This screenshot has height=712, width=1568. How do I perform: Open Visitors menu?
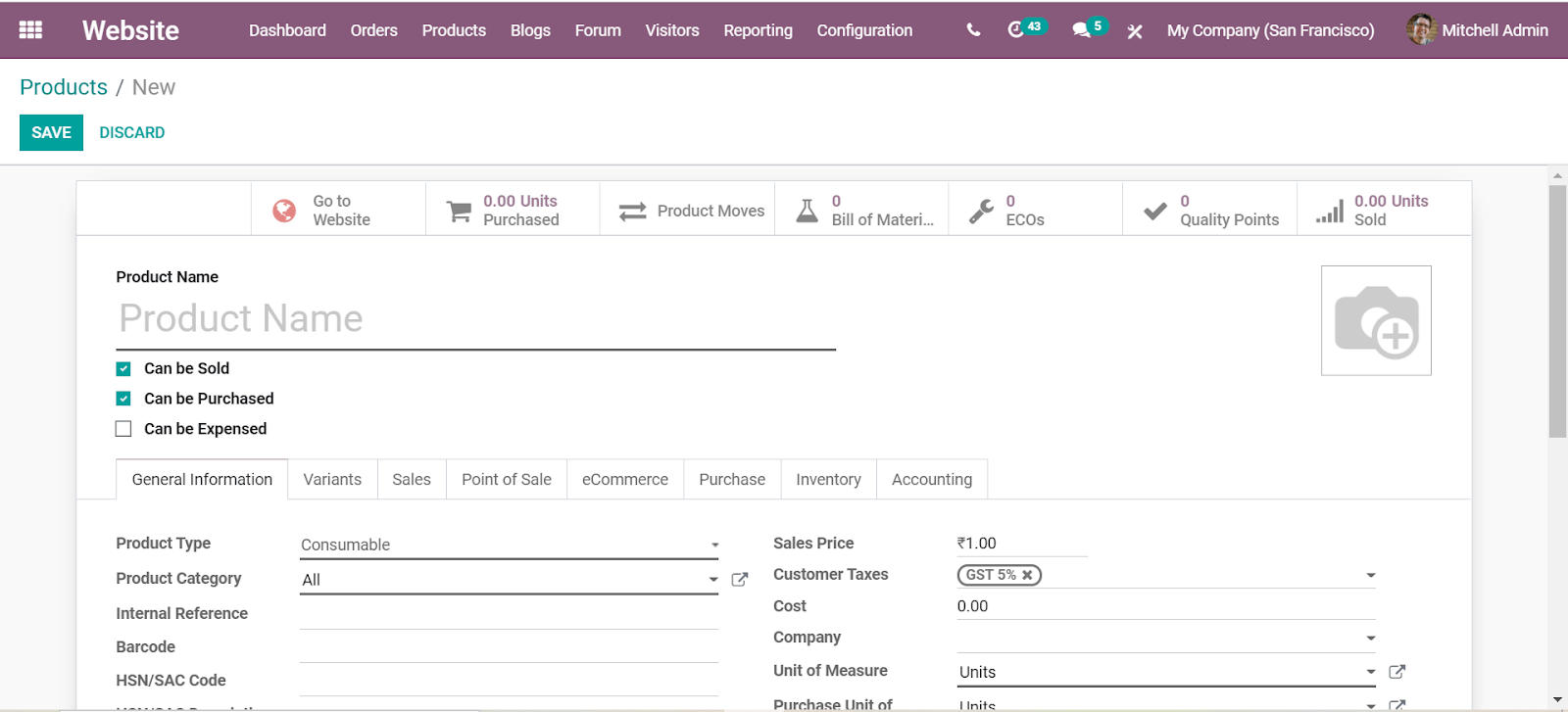tap(672, 30)
